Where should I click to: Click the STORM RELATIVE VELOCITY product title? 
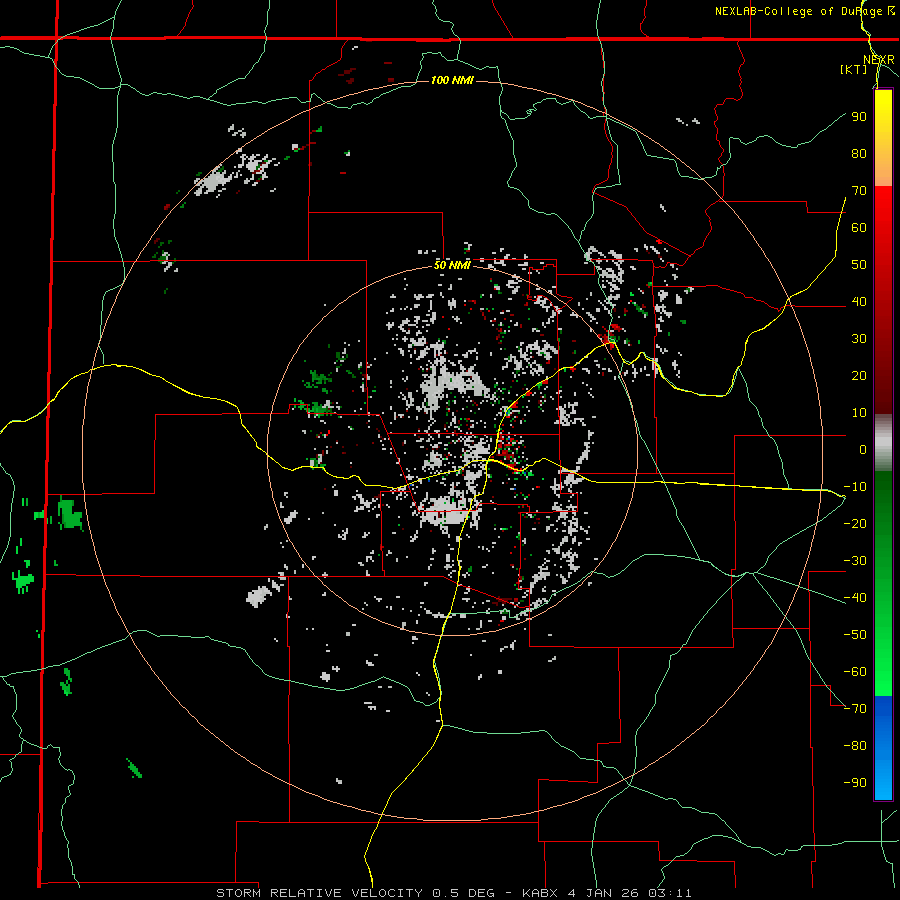tap(319, 893)
